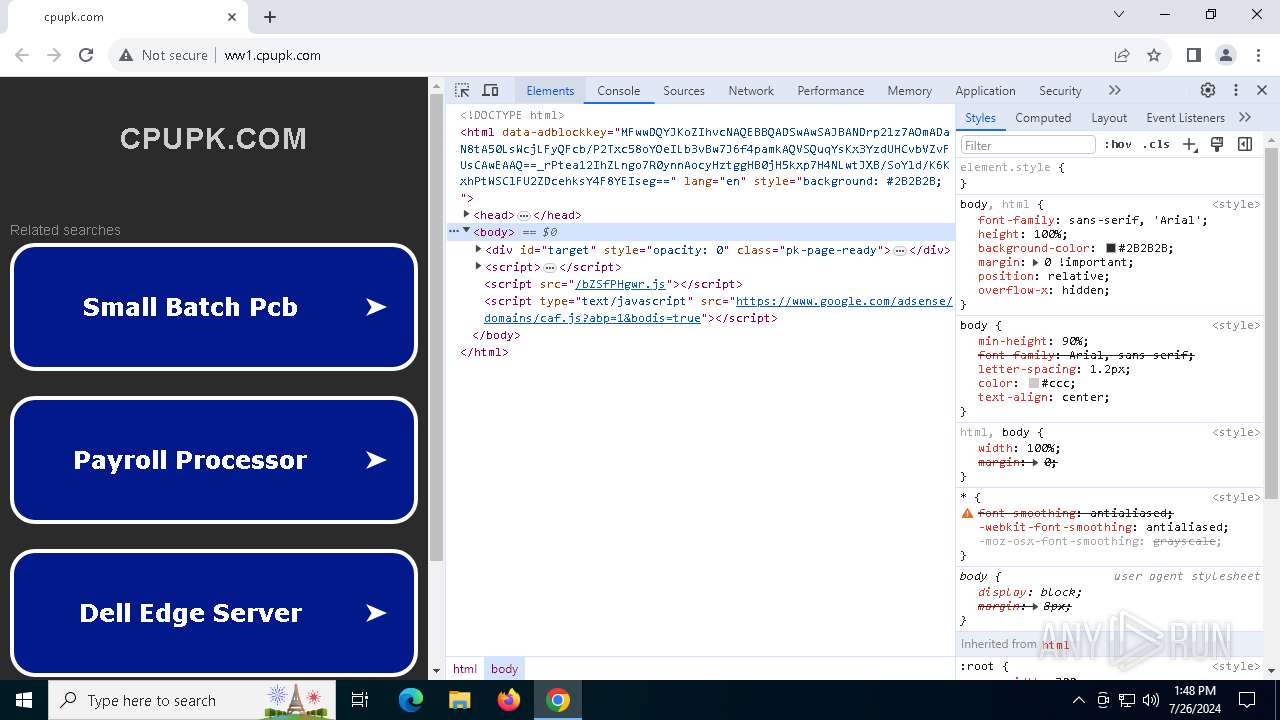This screenshot has height=720, width=1280.
Task: Open the Windows Start menu
Action: point(24,700)
